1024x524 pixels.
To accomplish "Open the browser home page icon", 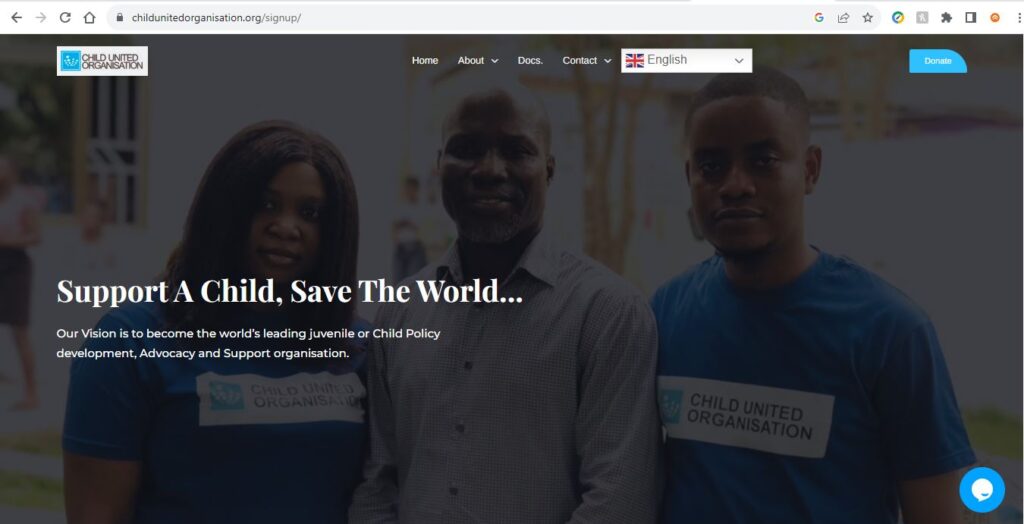I will [x=89, y=18].
